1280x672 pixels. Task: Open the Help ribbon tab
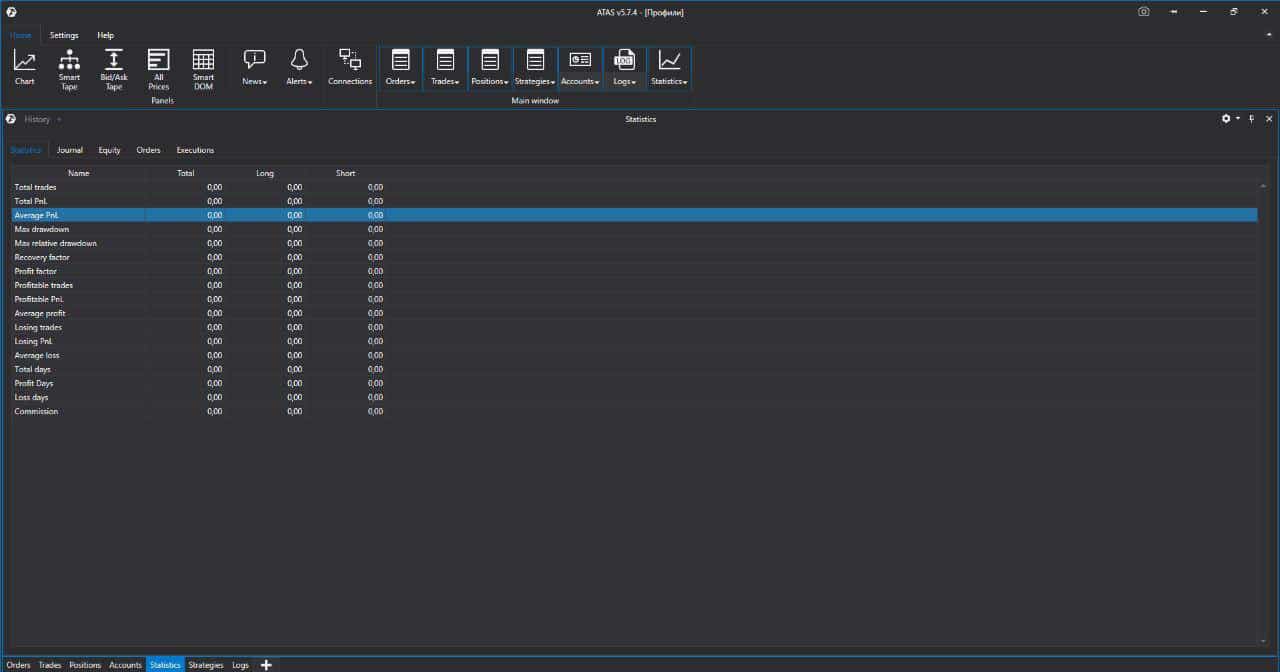(105, 35)
